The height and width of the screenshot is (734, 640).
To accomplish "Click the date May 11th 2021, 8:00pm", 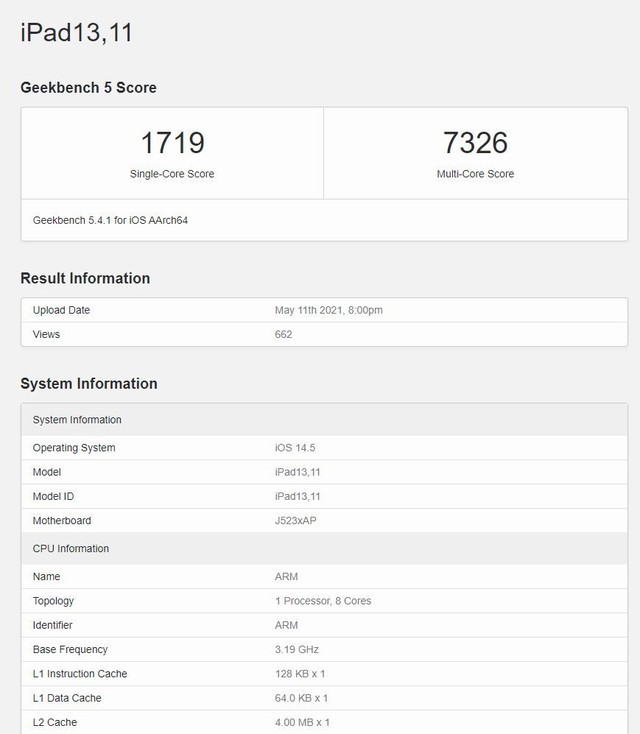I will coord(329,310).
